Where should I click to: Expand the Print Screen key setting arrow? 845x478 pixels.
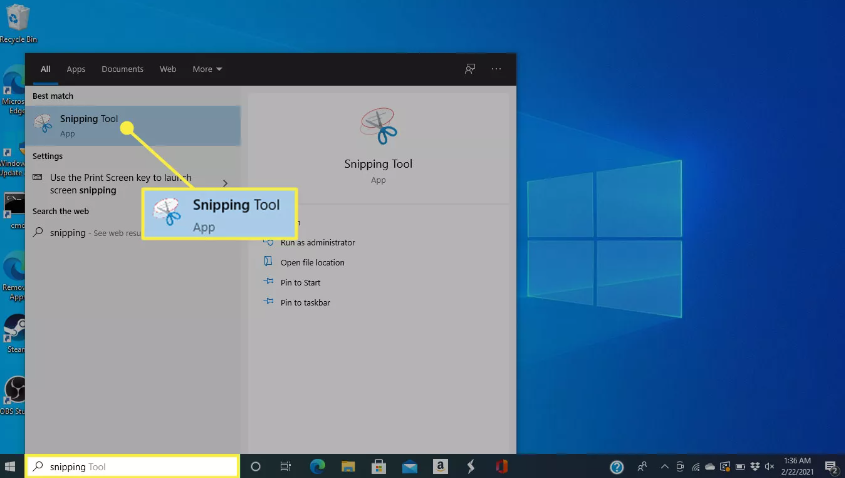(225, 183)
